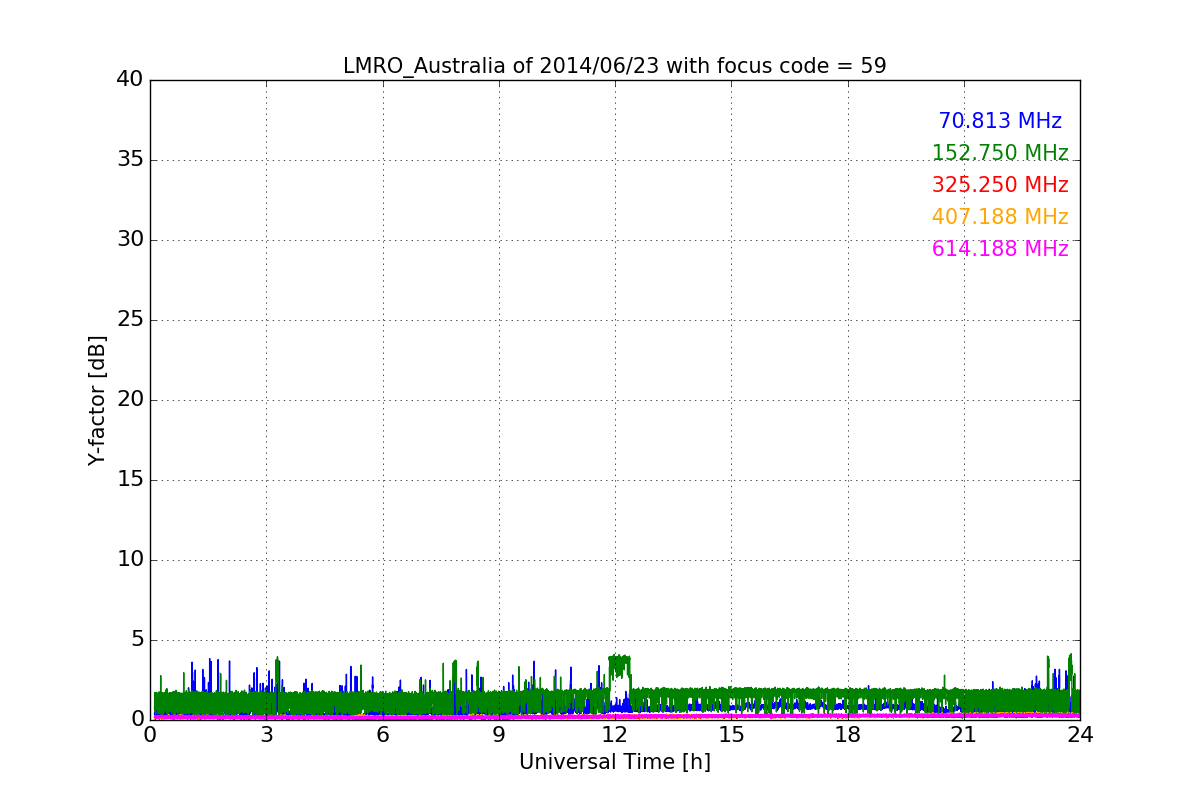Click the Universal Time [h] axis label
The image size is (1200, 800).
615,762
